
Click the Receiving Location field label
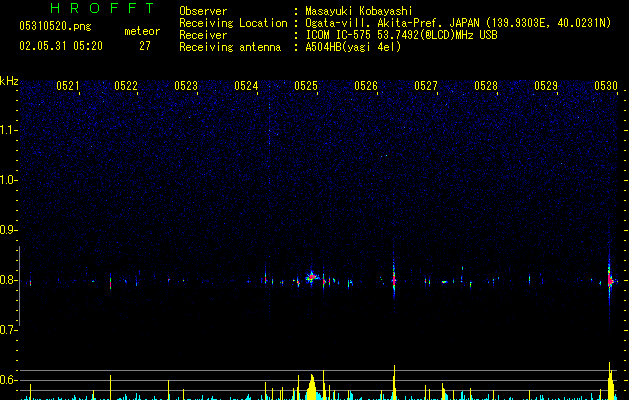(233, 23)
